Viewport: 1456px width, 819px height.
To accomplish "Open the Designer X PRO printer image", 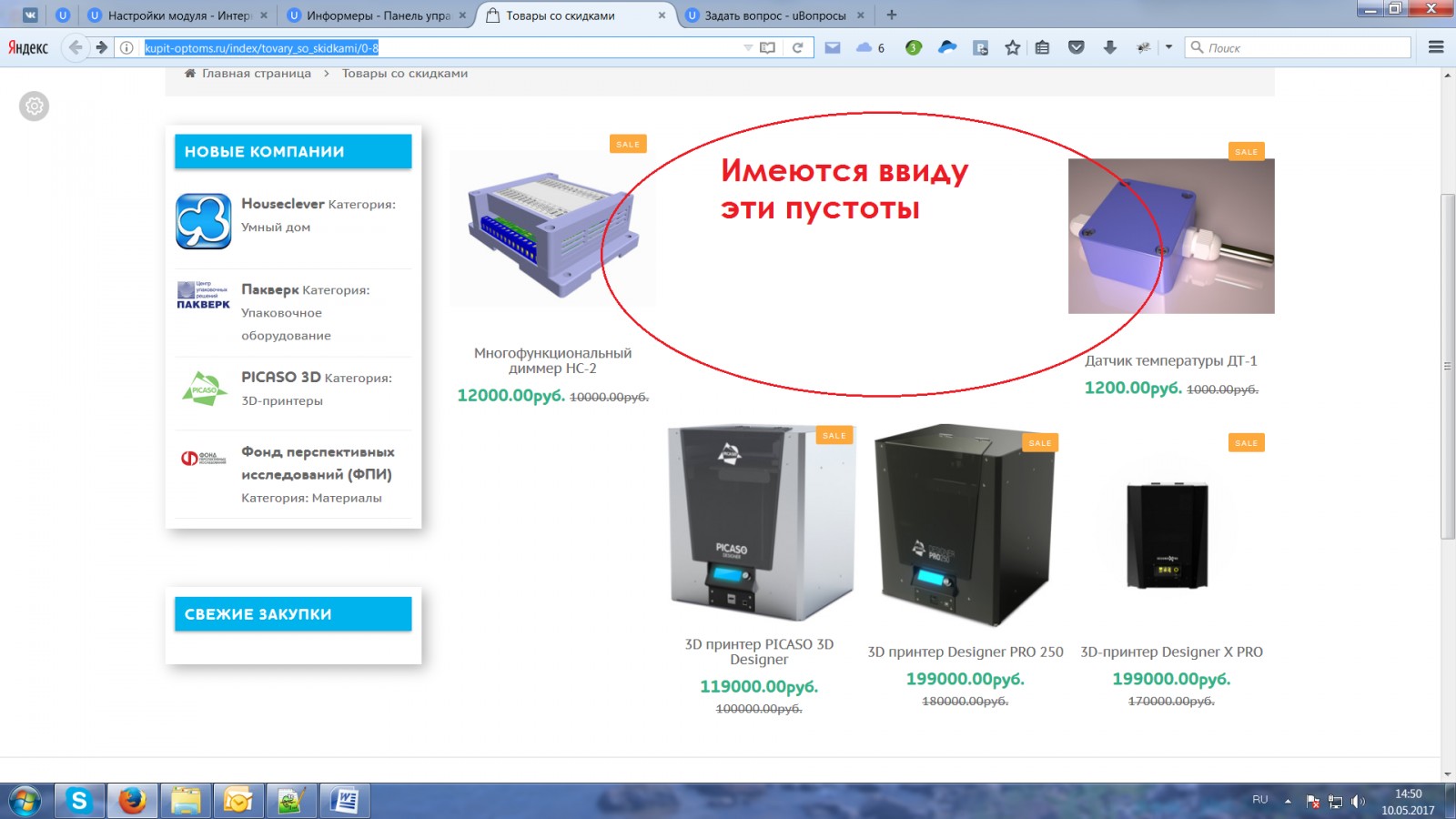I will [x=1168, y=535].
